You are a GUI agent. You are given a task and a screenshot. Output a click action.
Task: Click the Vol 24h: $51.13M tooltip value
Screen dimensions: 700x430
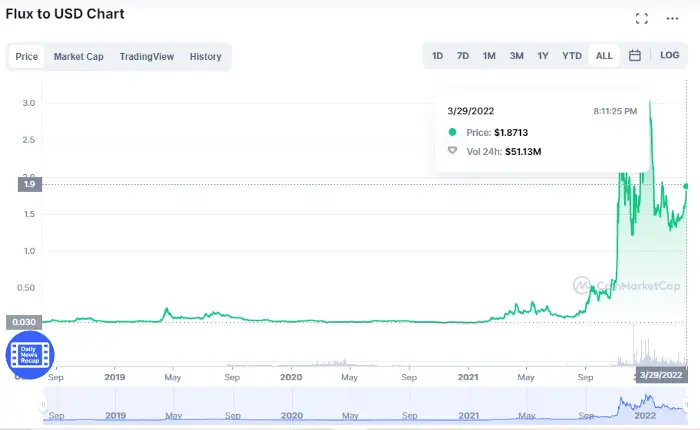pos(504,152)
